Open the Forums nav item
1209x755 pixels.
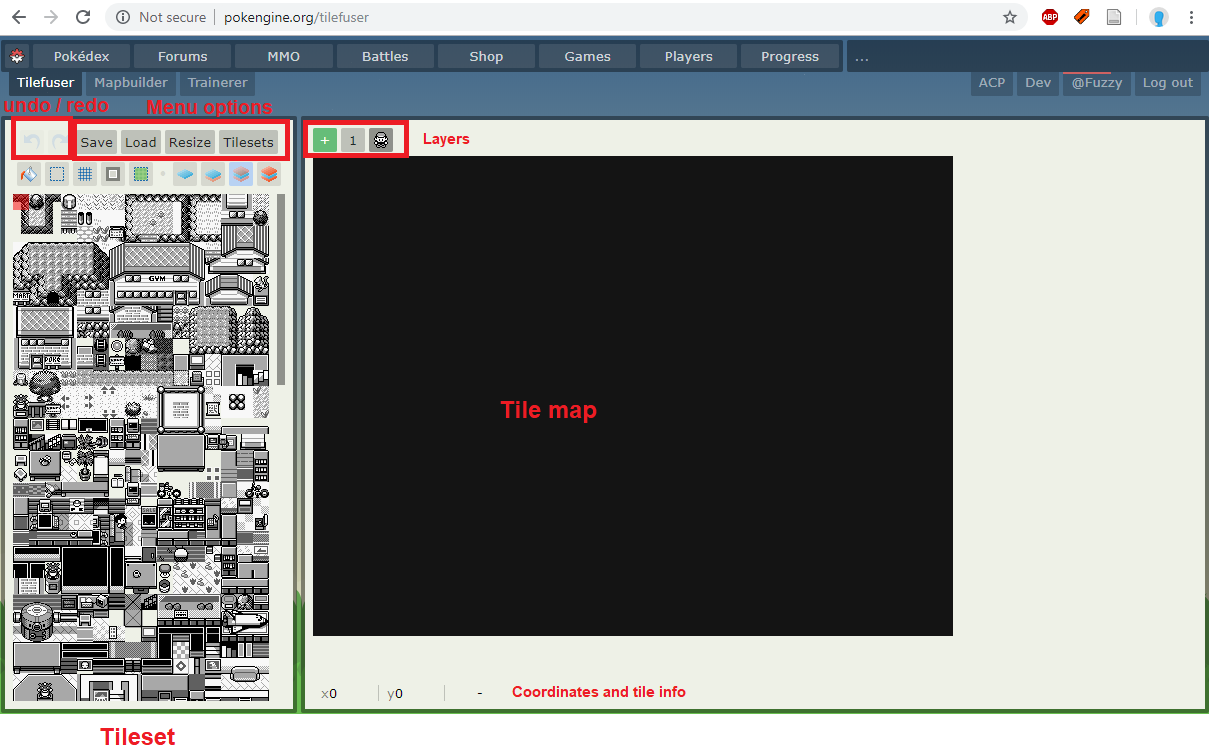[183, 56]
